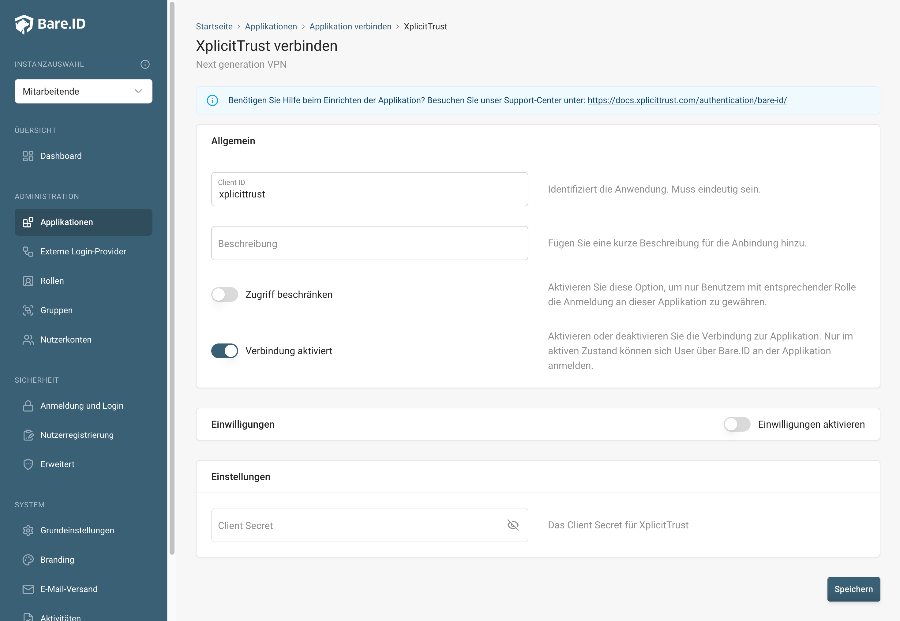This screenshot has width=900, height=621.
Task: Click the Rollen sidebar icon
Action: click(x=28, y=281)
